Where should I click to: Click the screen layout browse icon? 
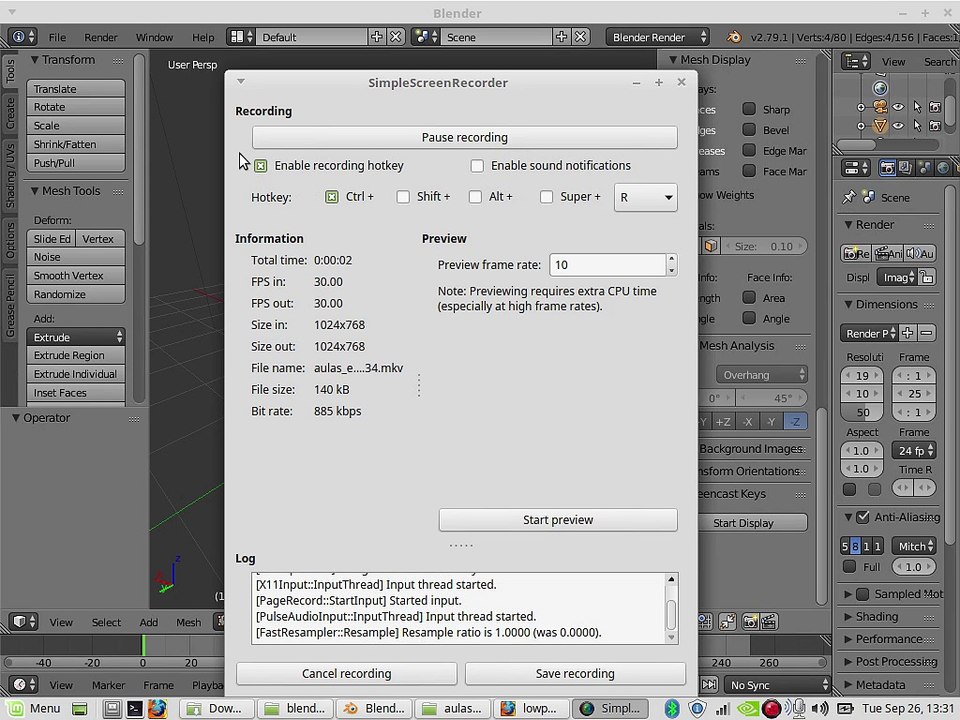(241, 37)
